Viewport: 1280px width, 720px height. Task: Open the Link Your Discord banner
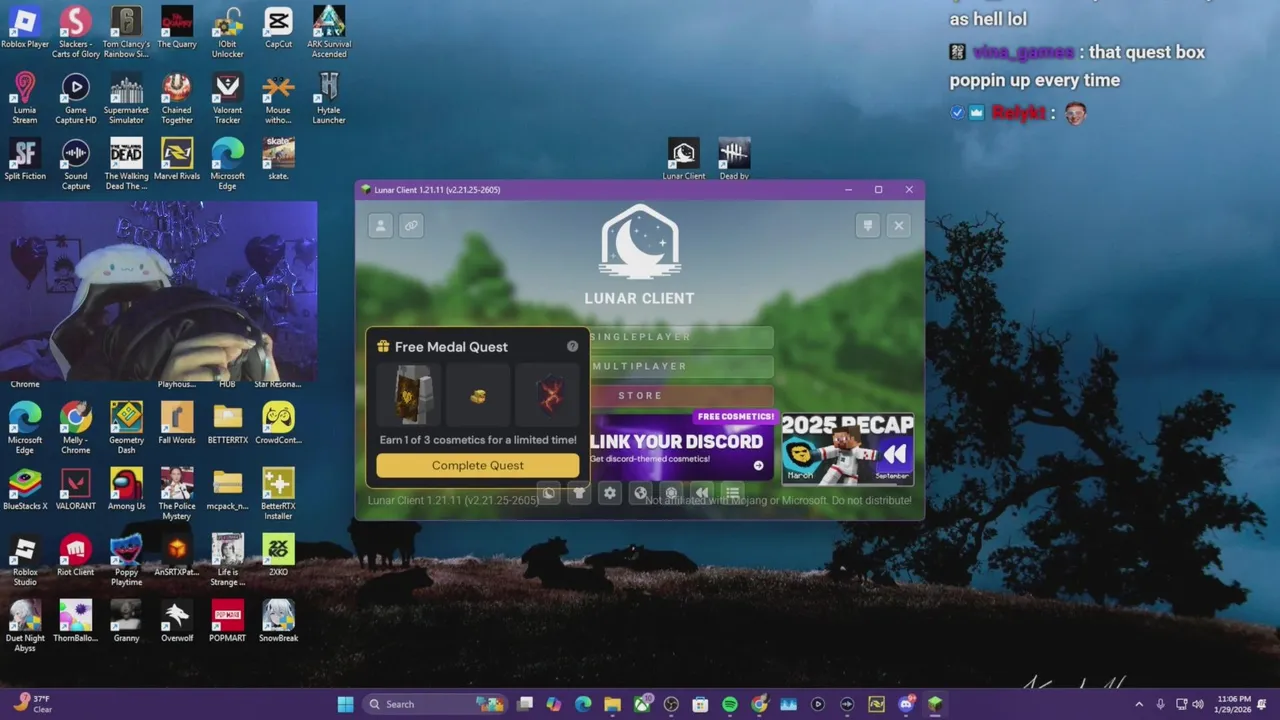[x=681, y=446]
